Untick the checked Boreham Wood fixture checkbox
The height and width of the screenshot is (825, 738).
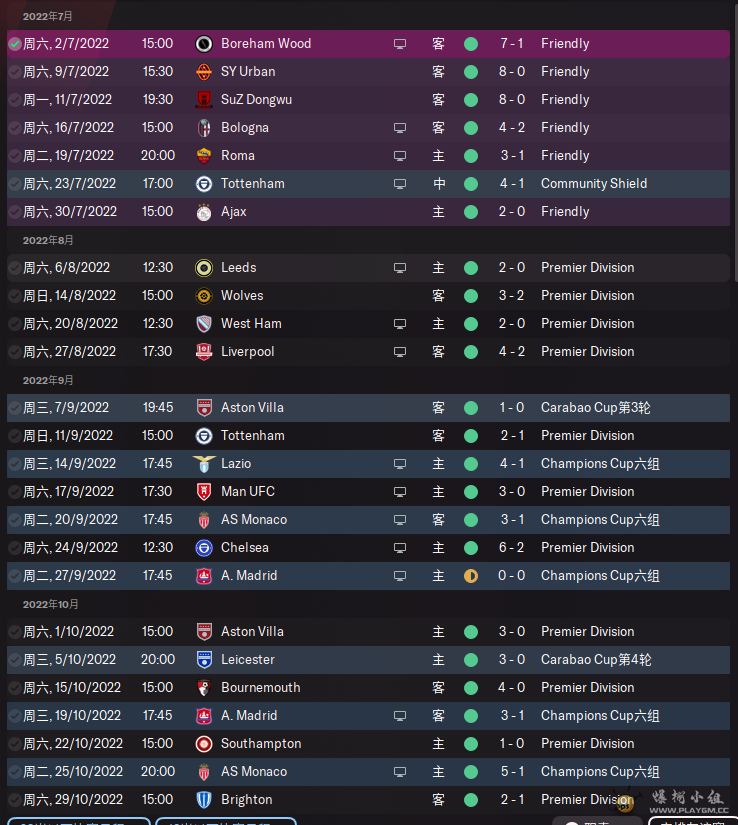click(x=15, y=44)
